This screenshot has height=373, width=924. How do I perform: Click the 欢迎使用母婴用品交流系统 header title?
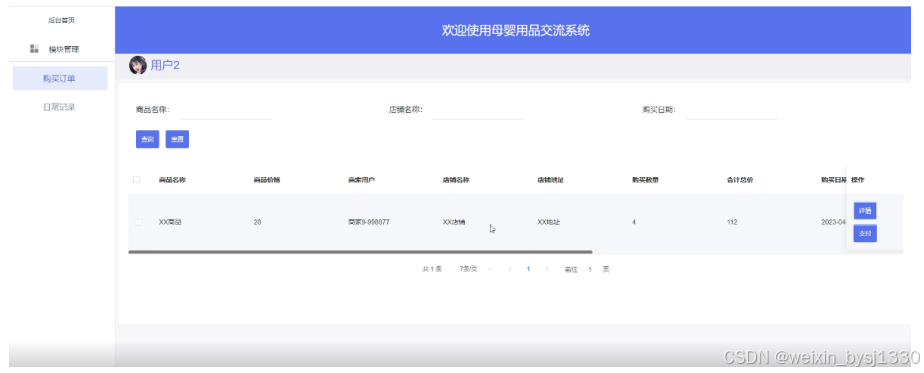tap(516, 31)
